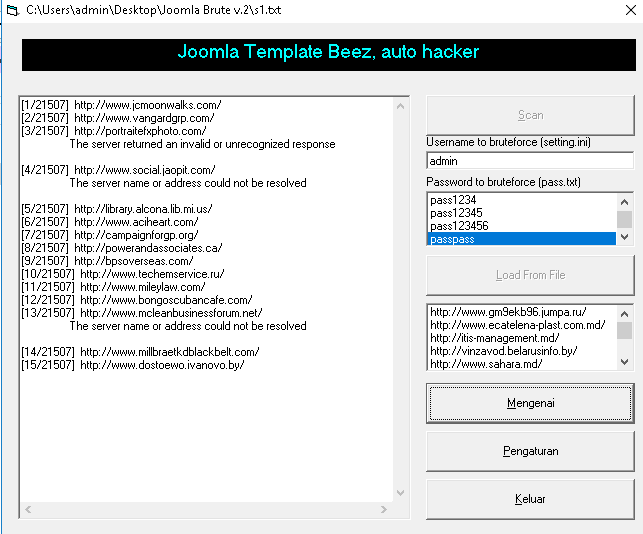Viewport: 643px width, 534px height.
Task: Select the gm9ekb96.jumpa.ru entry in URL list
Action: pyautogui.click(x=508, y=312)
